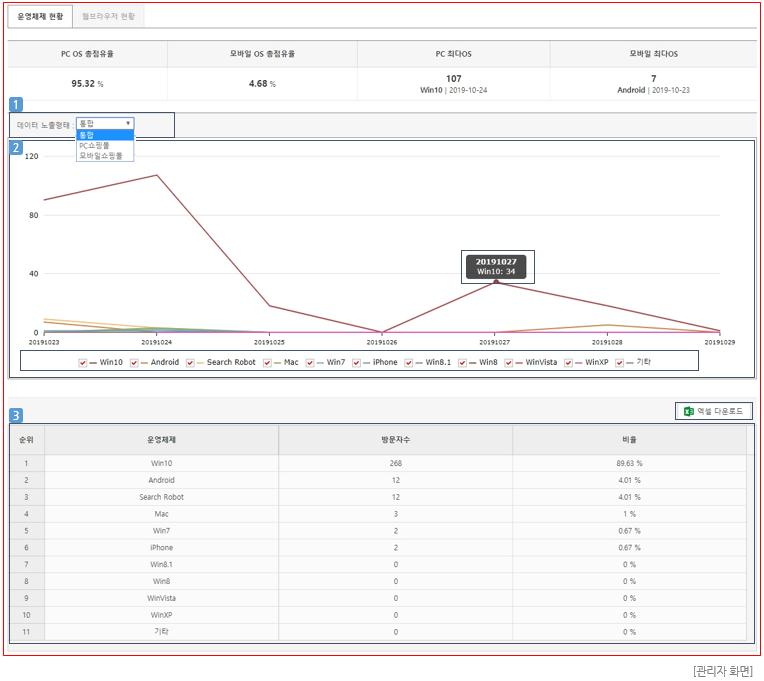Image resolution: width=764 pixels, height=681 pixels.
Task: Click the Win7 table row name
Action: tap(161, 531)
